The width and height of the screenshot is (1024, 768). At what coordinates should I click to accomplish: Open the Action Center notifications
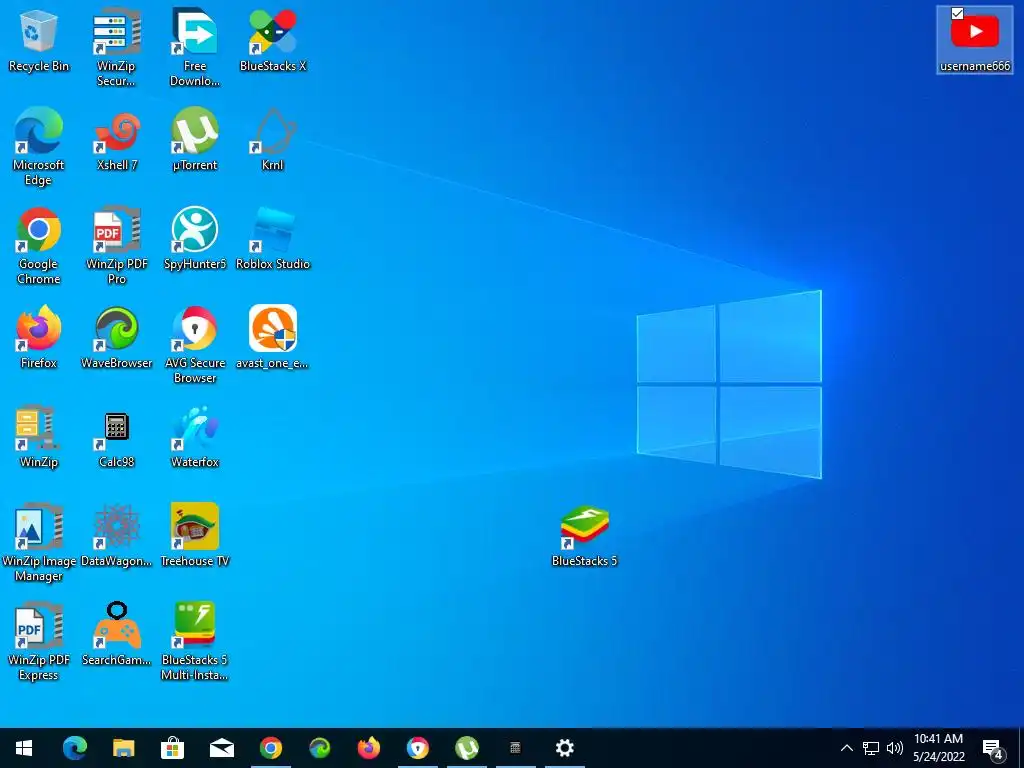[x=993, y=748]
